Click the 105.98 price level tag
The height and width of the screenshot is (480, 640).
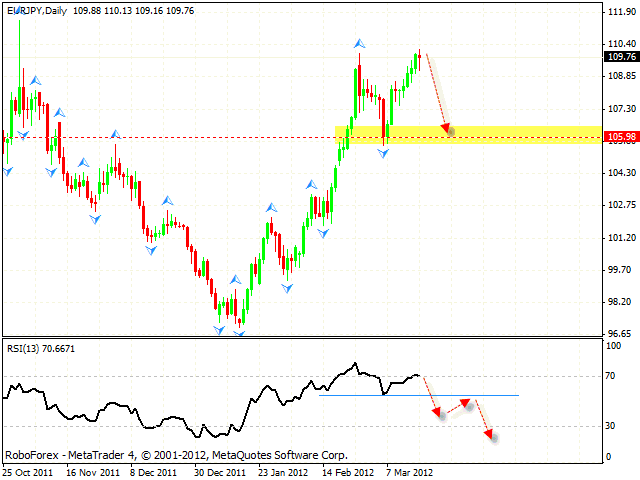pyautogui.click(x=621, y=136)
